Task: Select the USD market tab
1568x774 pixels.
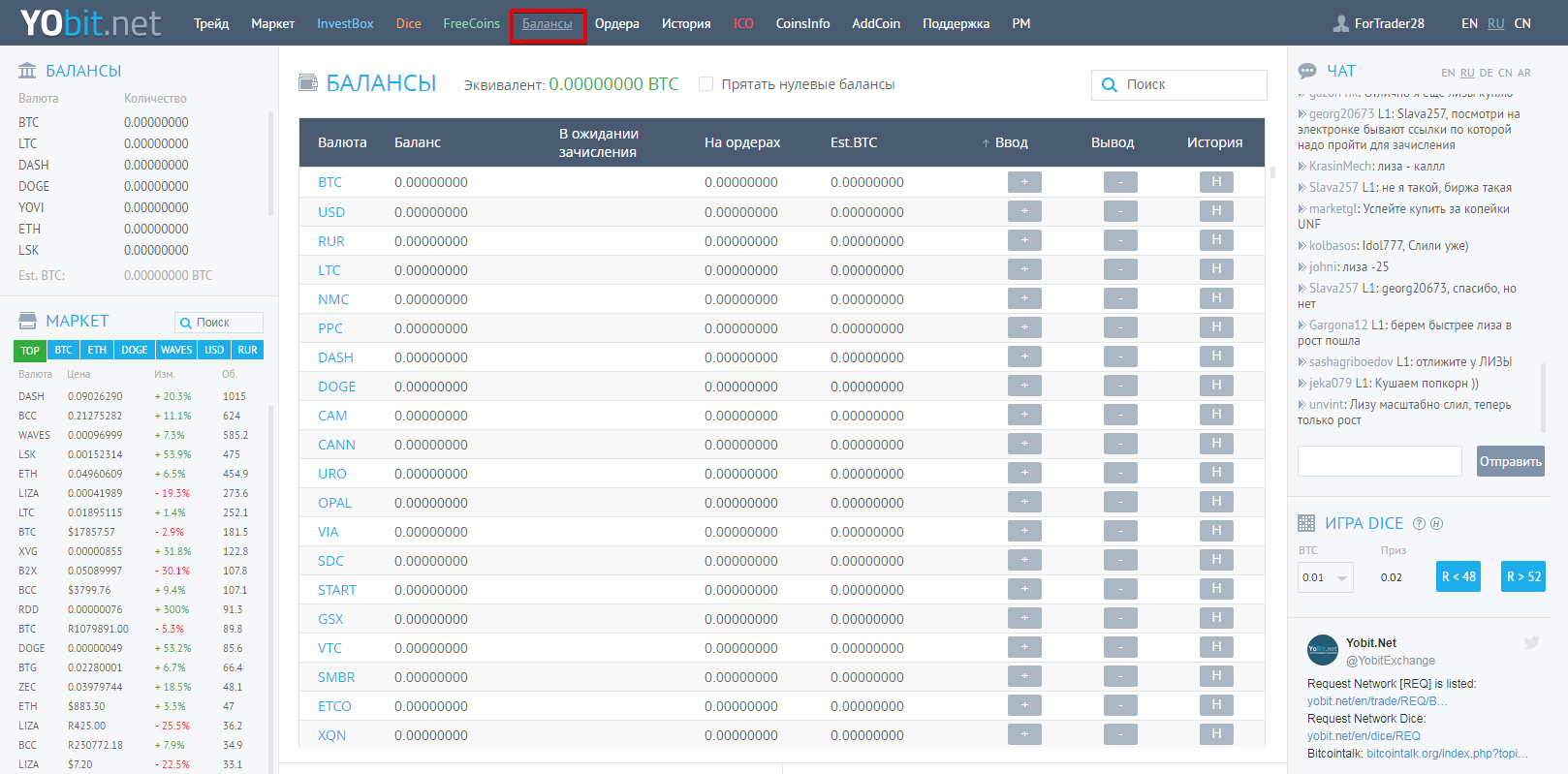Action: click(214, 350)
